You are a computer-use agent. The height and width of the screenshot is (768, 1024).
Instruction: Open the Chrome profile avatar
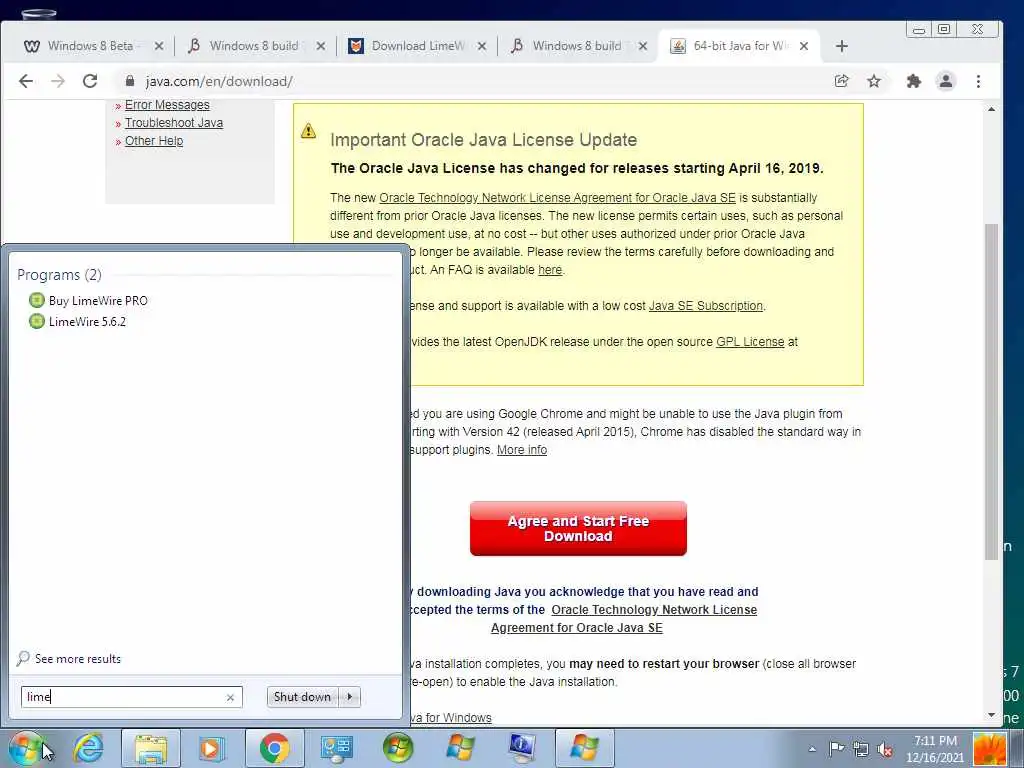pos(946,81)
